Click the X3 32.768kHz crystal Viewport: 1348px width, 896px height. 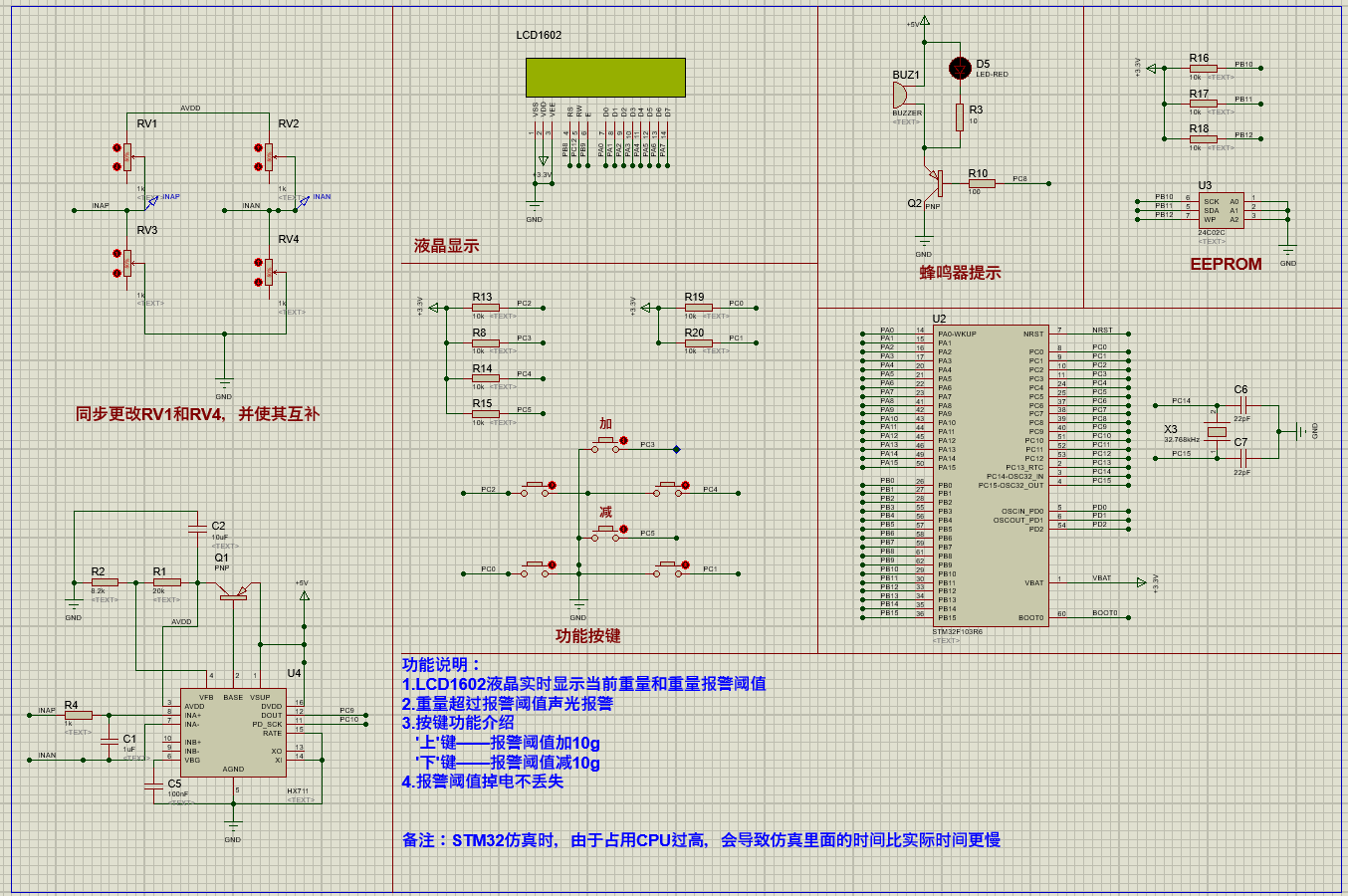[x=1217, y=433]
